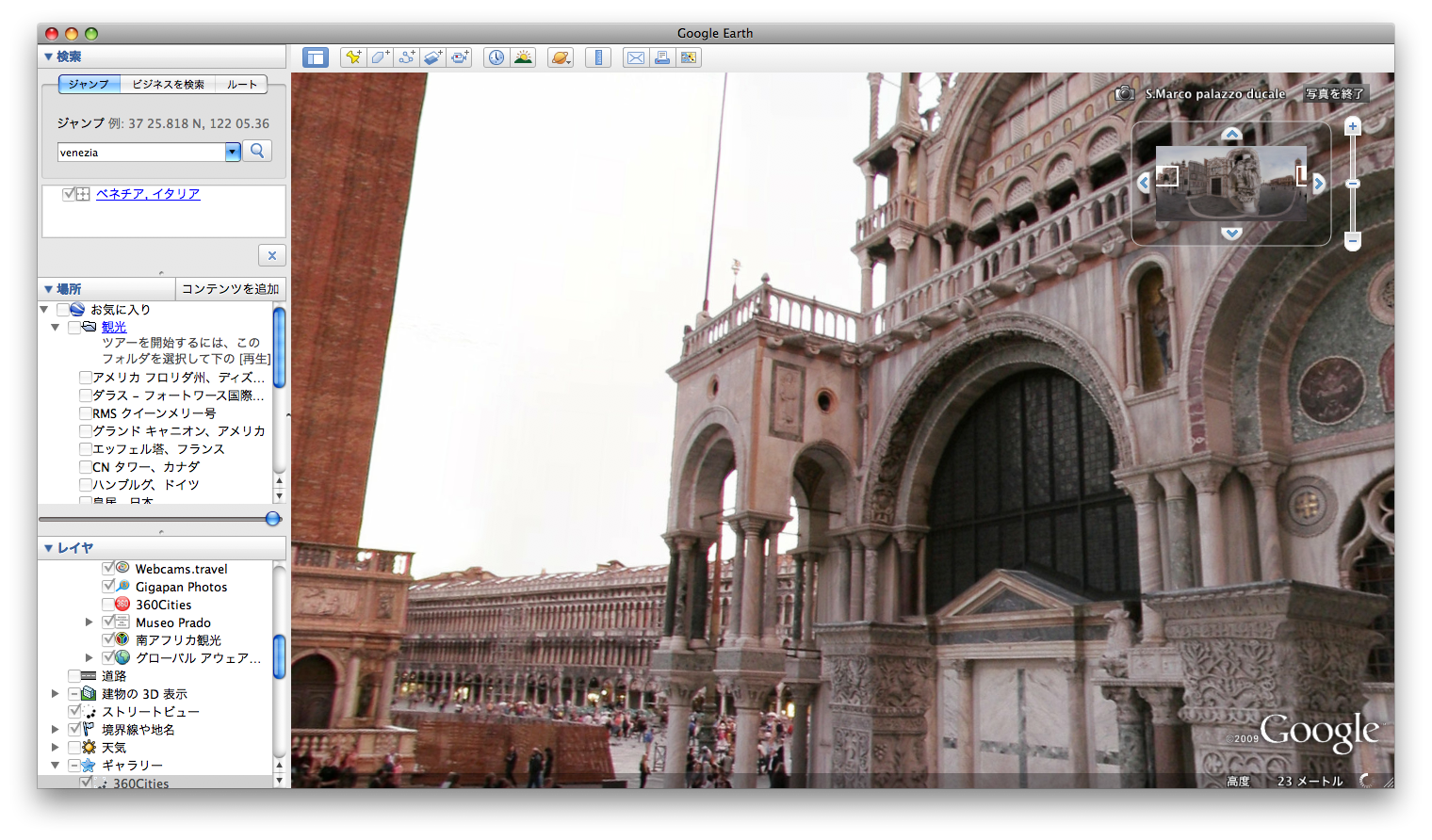The image size is (1432, 840).
Task: Toggle the Gigapan Photos checkbox
Action: pos(107,586)
